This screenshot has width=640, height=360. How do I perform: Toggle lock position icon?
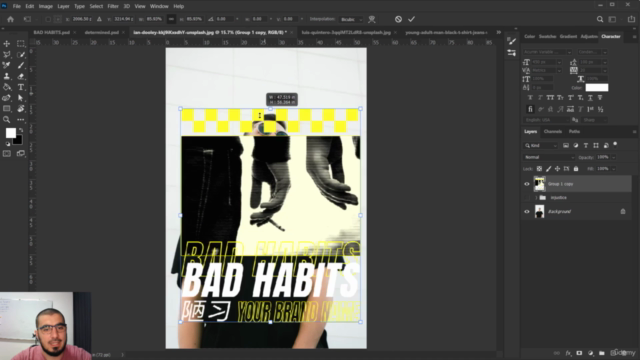557,169
